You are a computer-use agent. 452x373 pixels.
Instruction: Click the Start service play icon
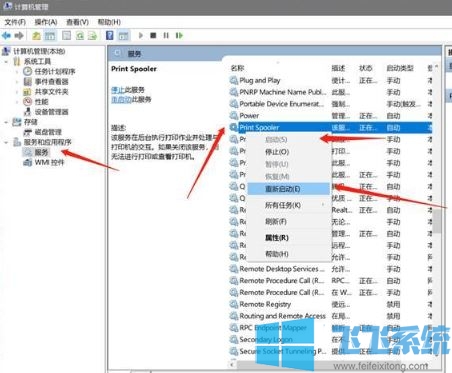141,35
